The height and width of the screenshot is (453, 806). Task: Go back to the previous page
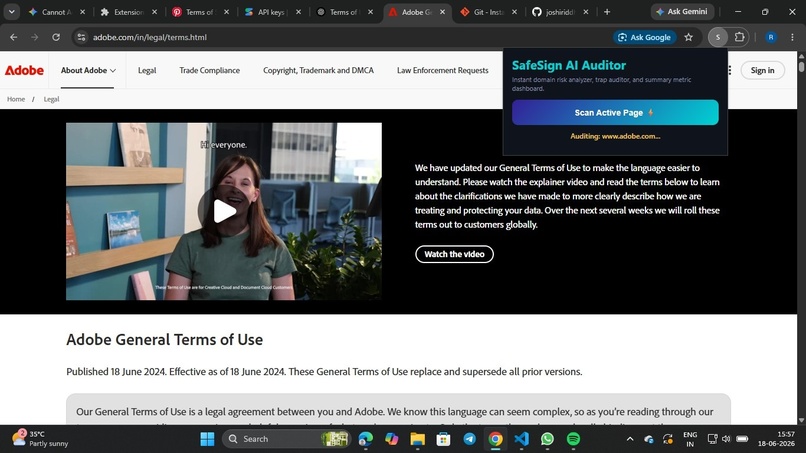(x=14, y=37)
